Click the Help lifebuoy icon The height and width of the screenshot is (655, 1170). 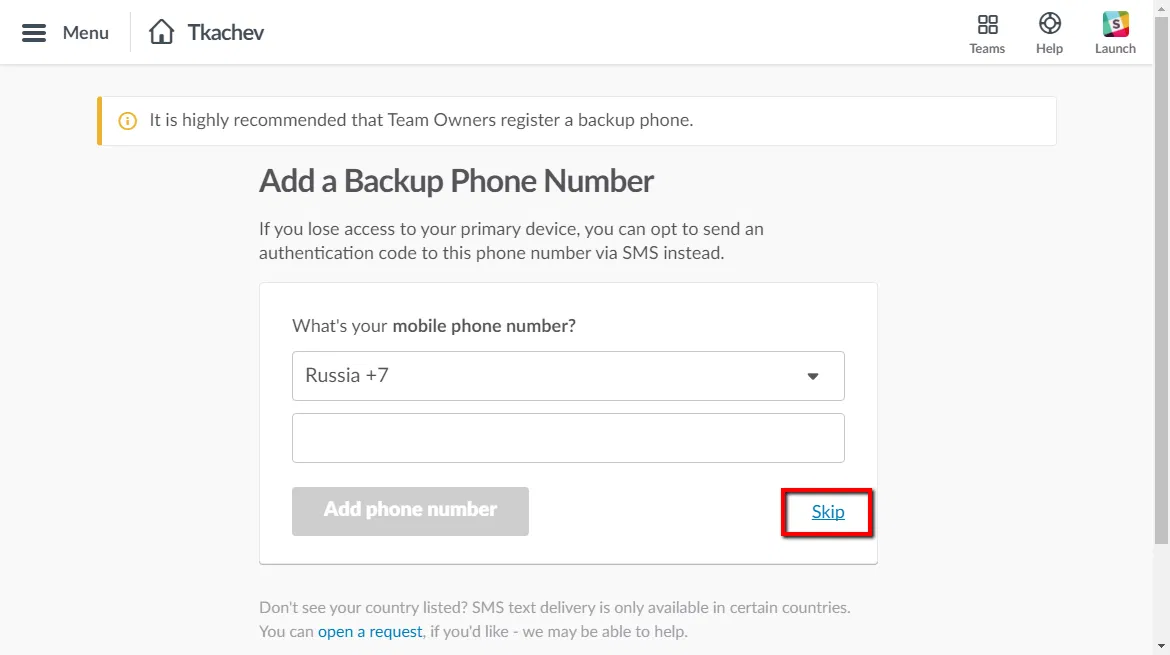click(x=1049, y=24)
